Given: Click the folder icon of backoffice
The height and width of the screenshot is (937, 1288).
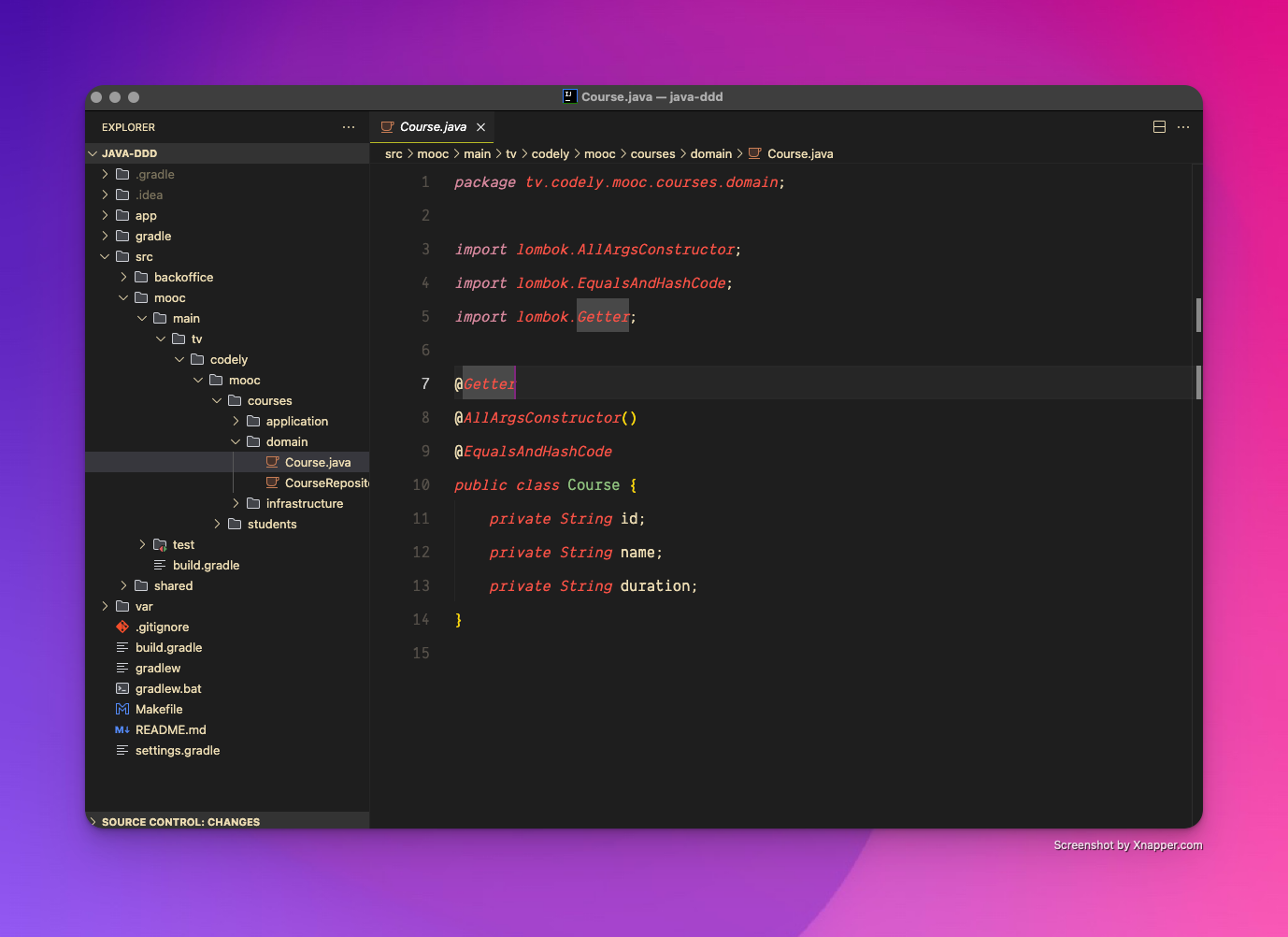Looking at the screenshot, I should coord(141,277).
